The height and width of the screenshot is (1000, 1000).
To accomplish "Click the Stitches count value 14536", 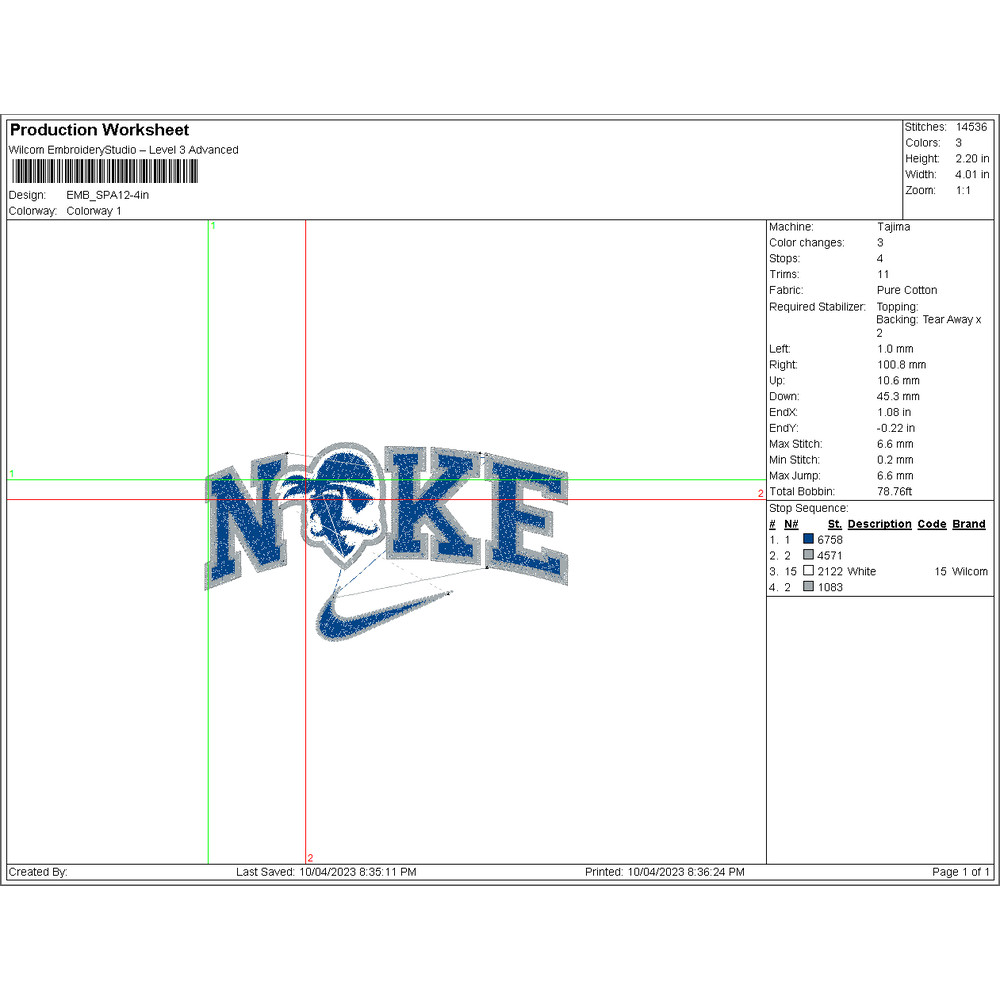I will pyautogui.click(x=970, y=127).
